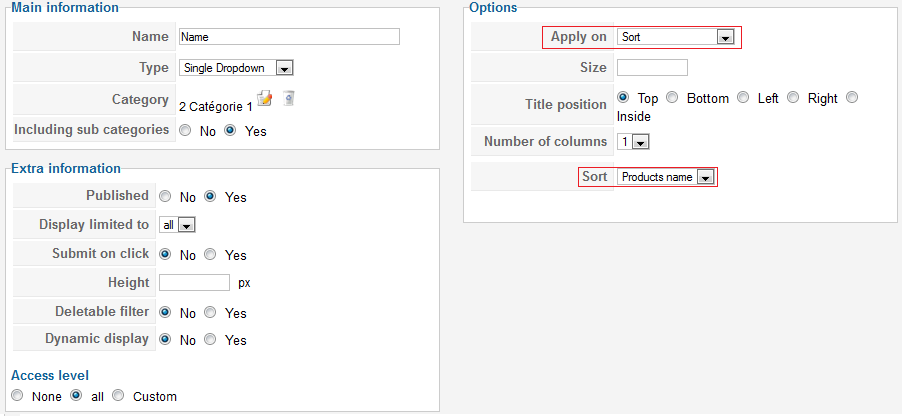Expand the Sort dropdown showing Products name

pos(666,177)
